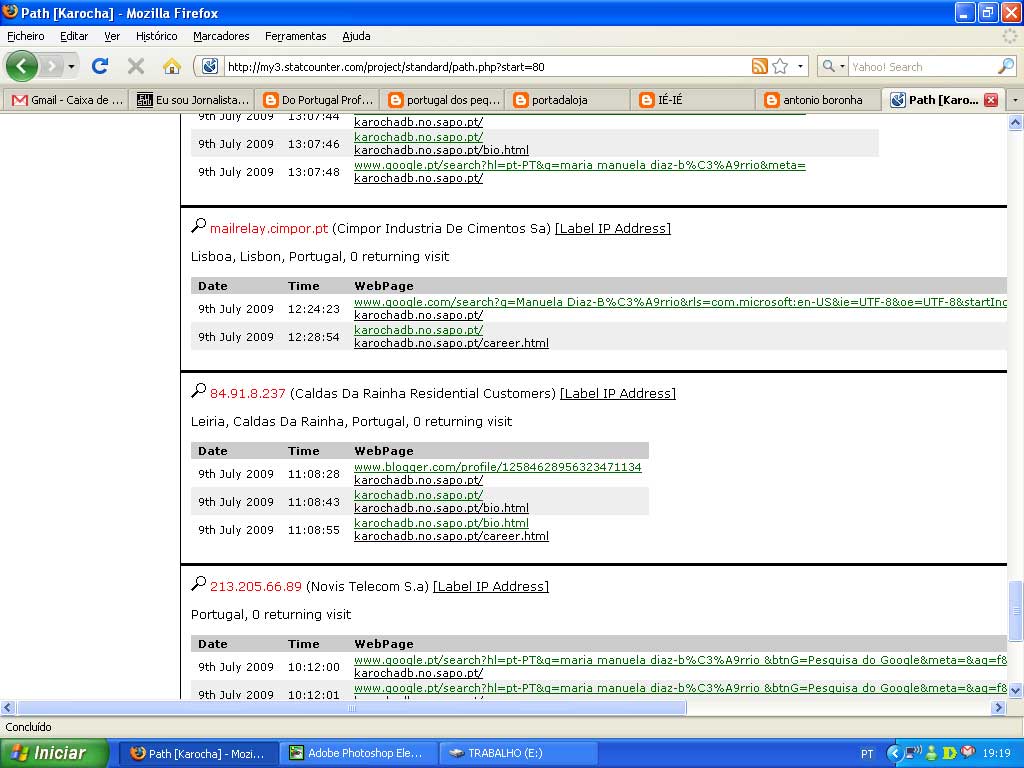Open the list all tabs dropdown
This screenshot has width=1024, height=768.
[1015, 100]
